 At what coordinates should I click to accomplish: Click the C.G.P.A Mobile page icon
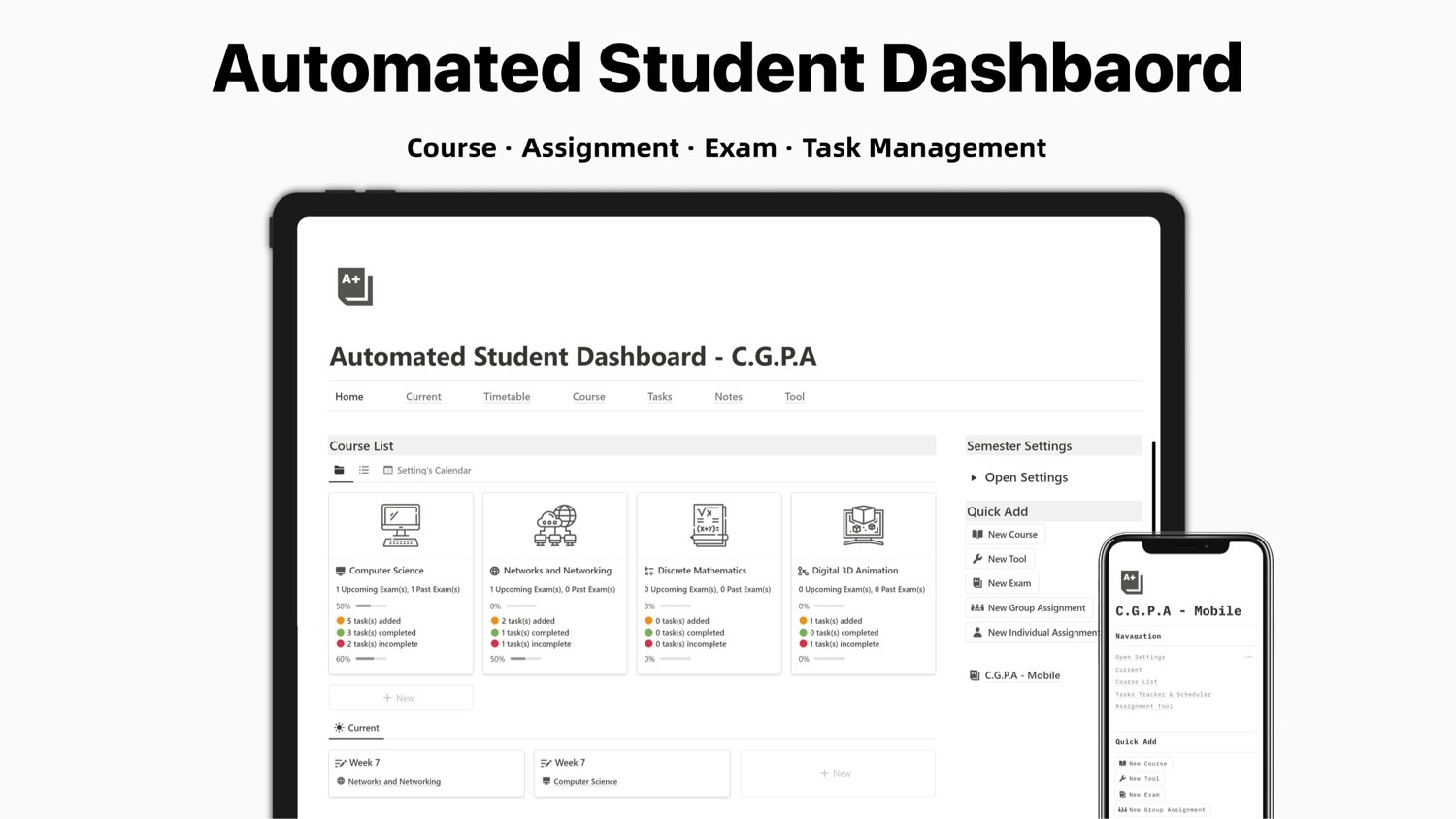click(974, 675)
